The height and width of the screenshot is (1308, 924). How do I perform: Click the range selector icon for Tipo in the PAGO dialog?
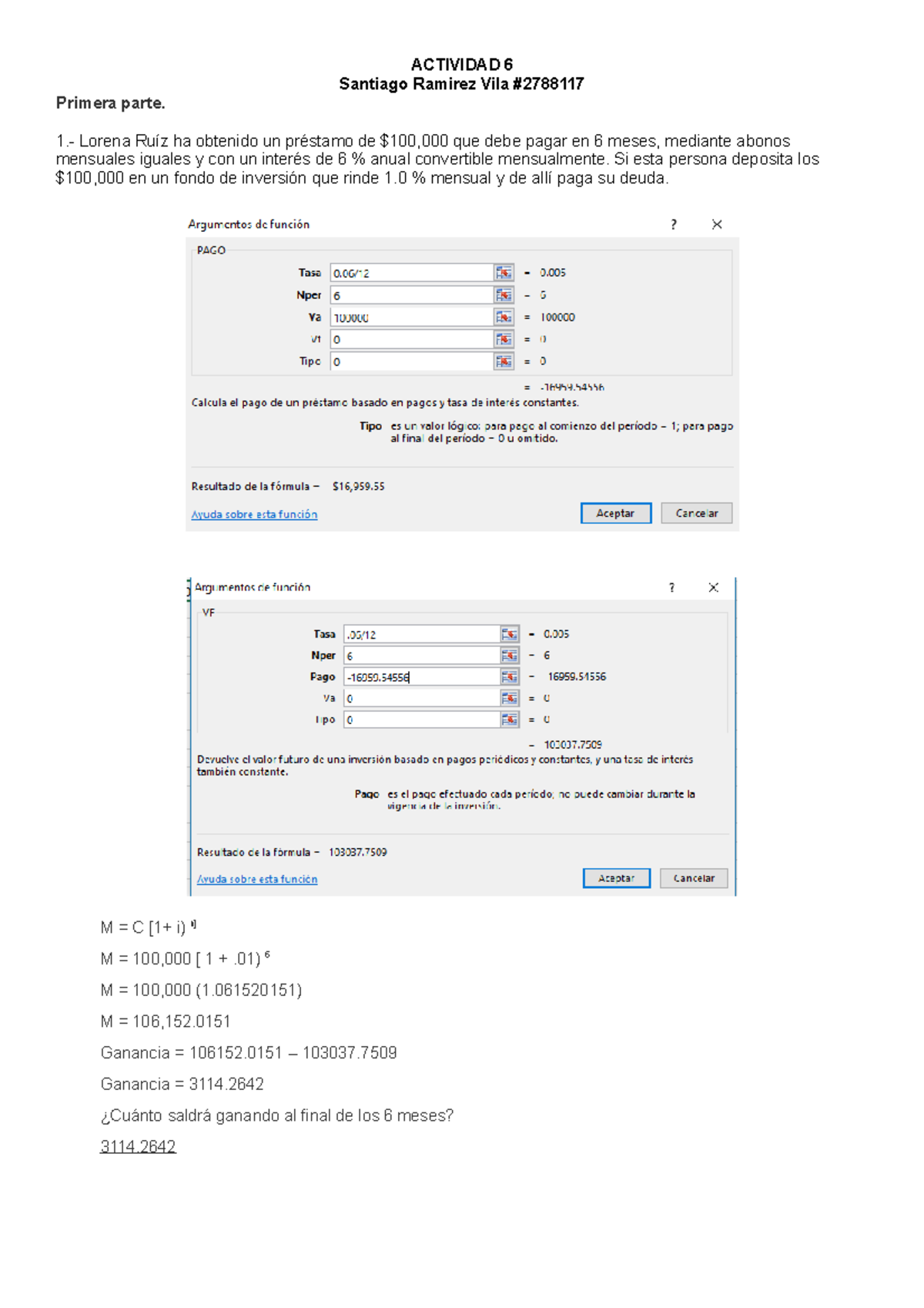[x=504, y=361]
